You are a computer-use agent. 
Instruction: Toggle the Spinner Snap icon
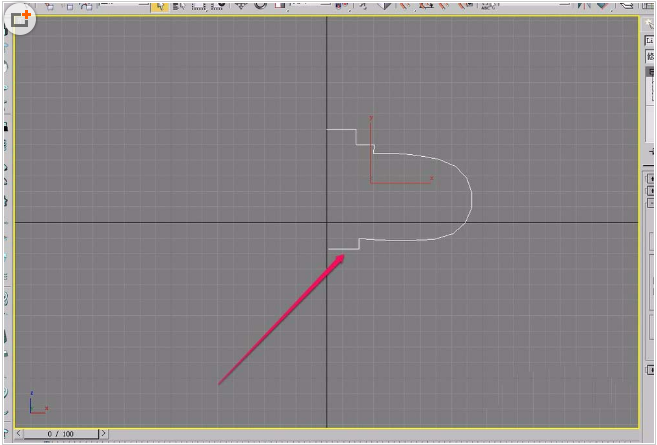466,6
